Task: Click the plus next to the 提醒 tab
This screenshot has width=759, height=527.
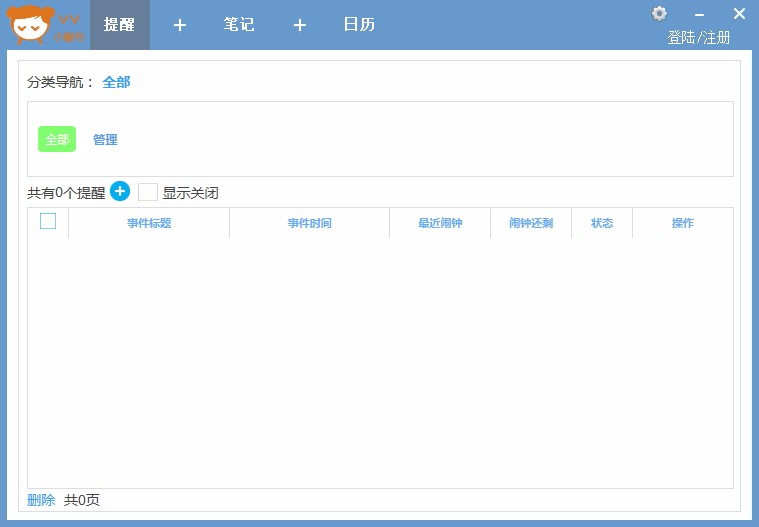Action: 180,25
